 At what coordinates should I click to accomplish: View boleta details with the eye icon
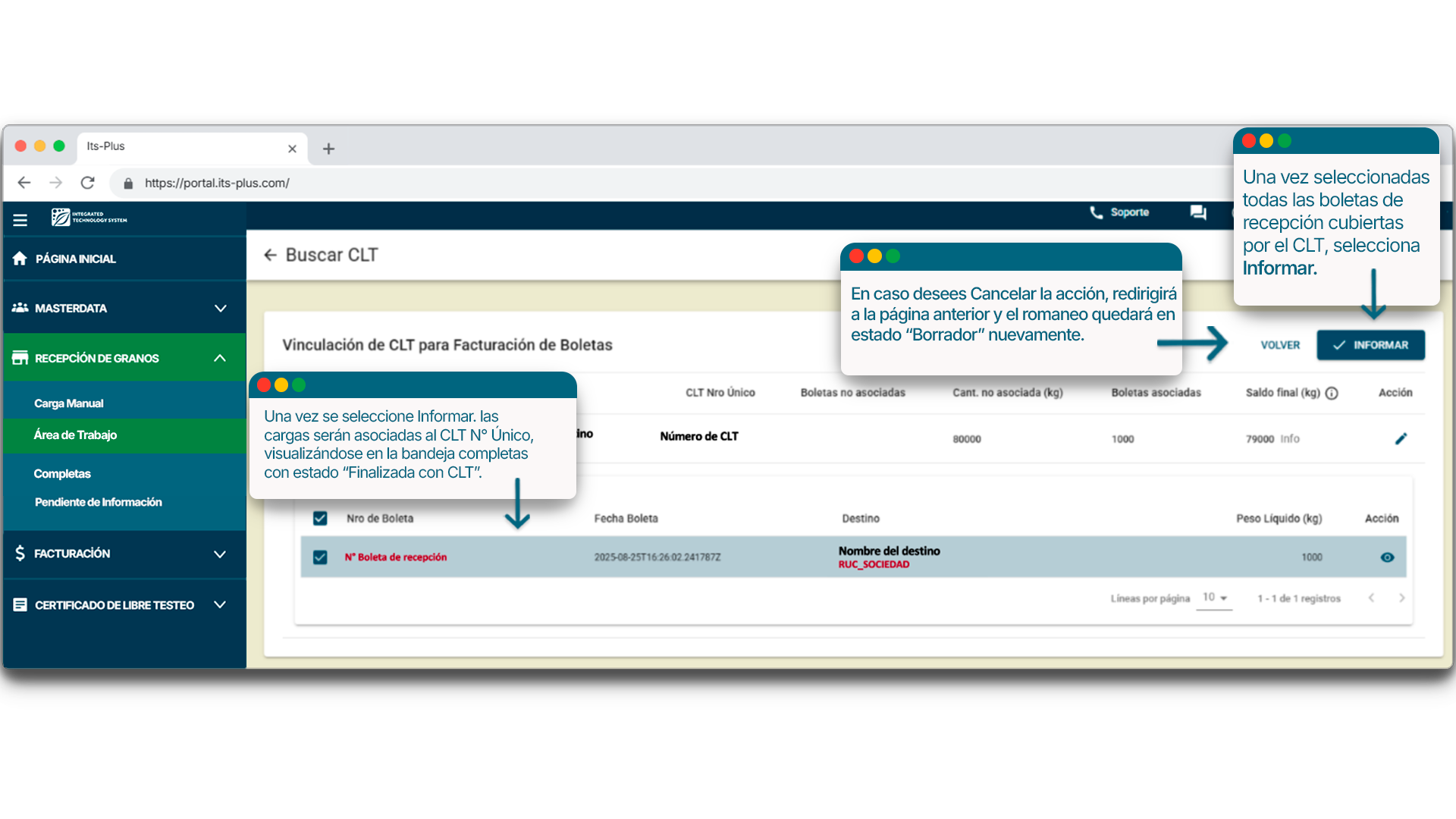coord(1387,557)
